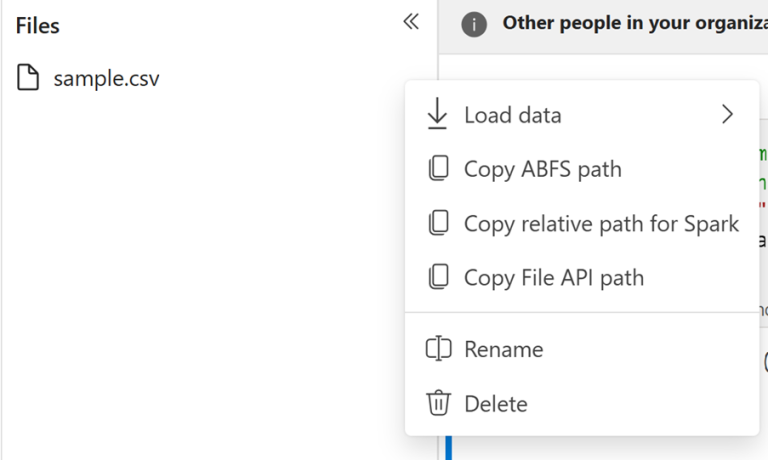Click the blue cell indicator bar at the bottom
Viewport: 768px width, 460px height.
coord(449,448)
